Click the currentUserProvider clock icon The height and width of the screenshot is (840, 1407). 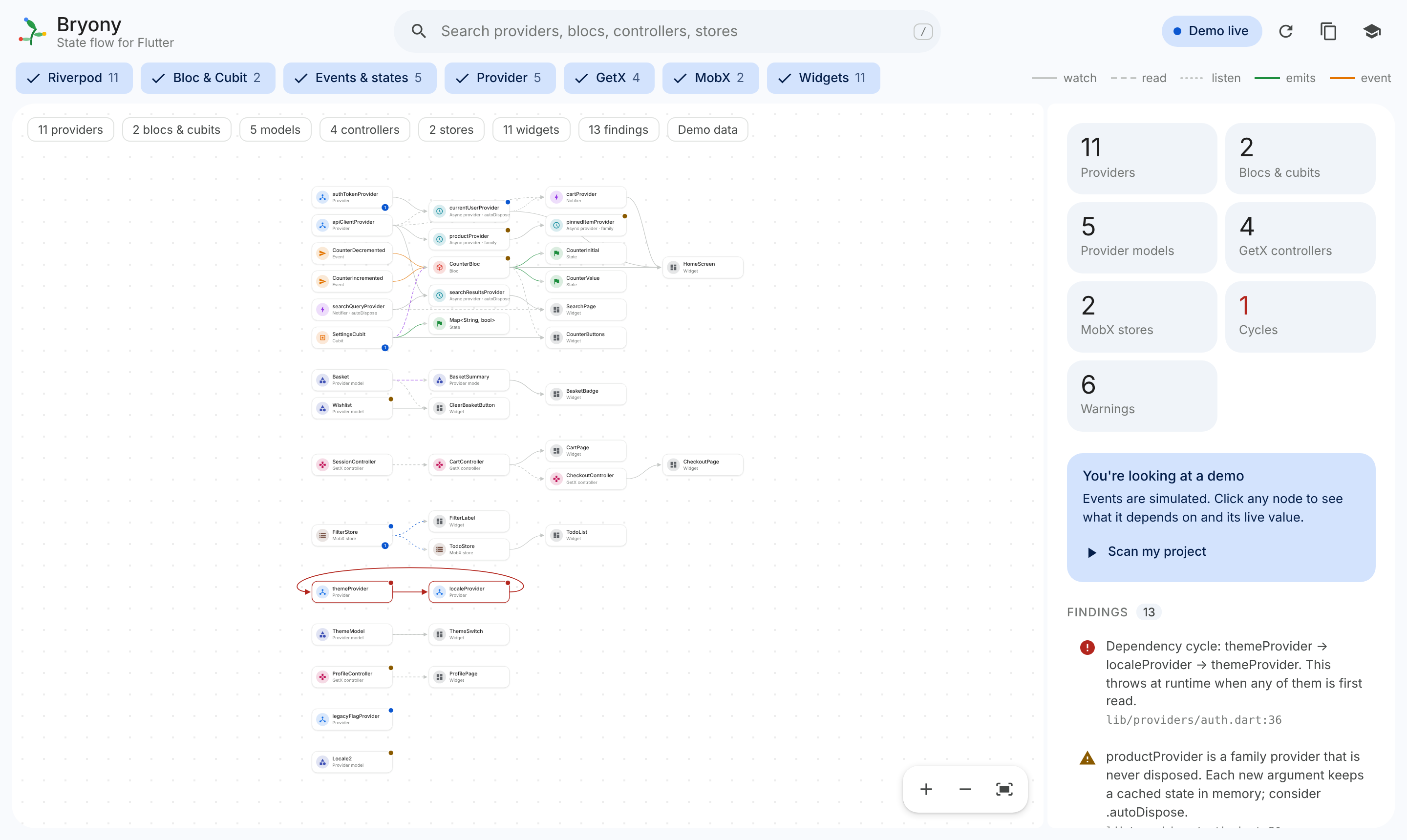tap(439, 211)
